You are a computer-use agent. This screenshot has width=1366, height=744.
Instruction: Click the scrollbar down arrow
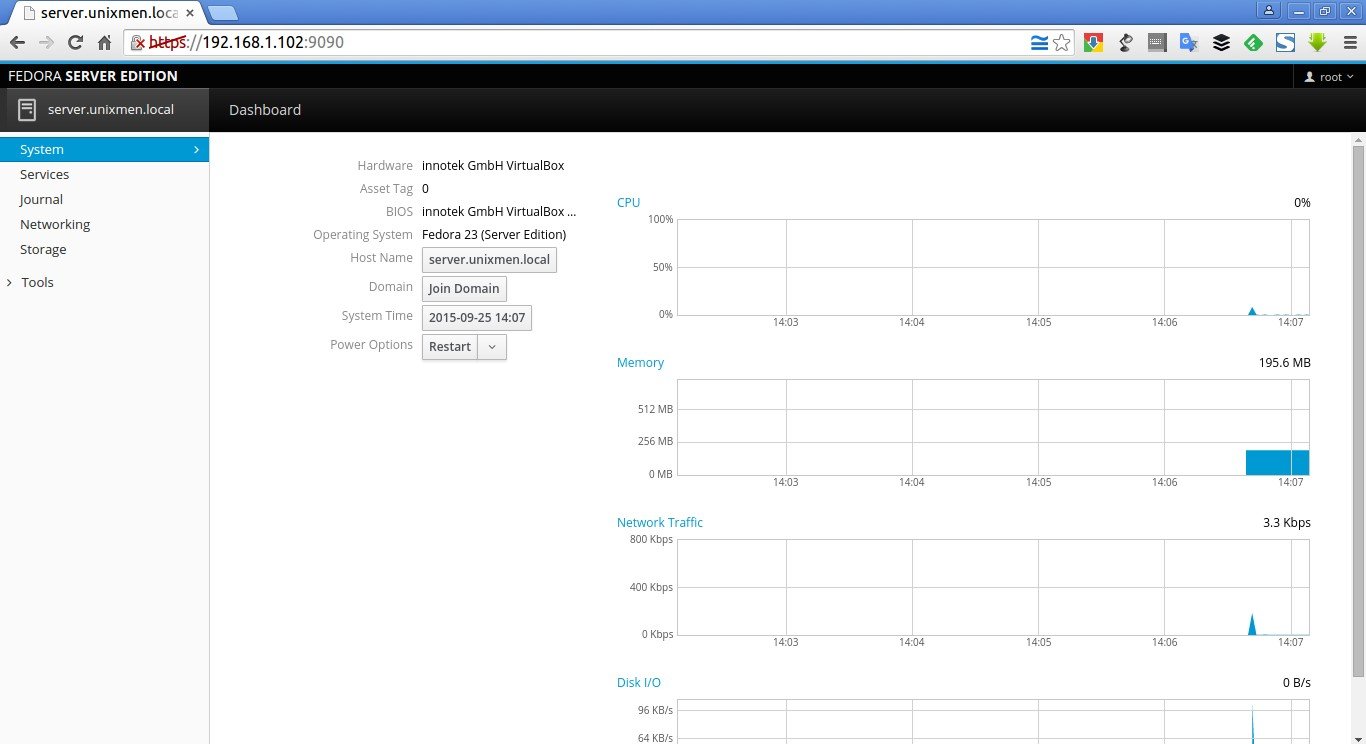tap(1358, 737)
